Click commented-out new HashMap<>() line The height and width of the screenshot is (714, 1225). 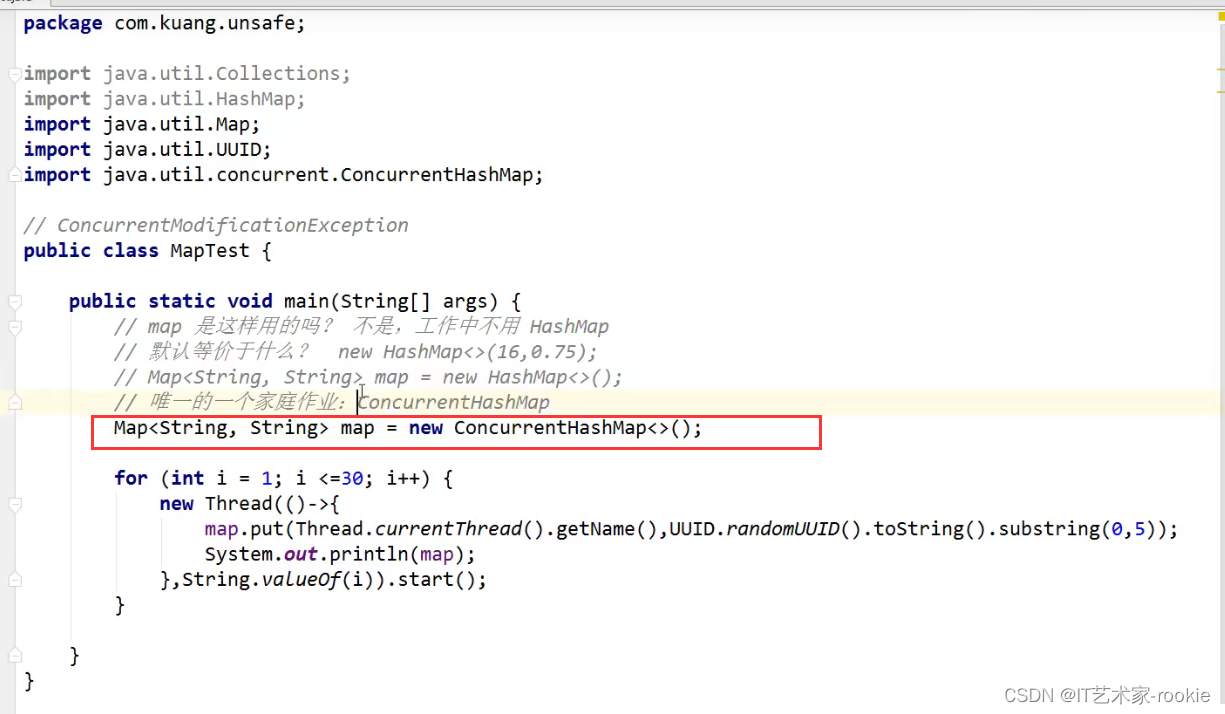pyautogui.click(x=368, y=377)
